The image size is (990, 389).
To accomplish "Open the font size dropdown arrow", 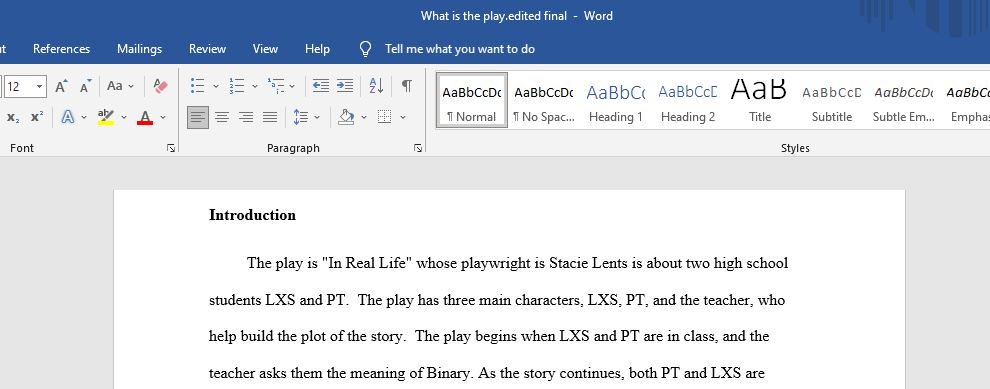I will (40, 86).
